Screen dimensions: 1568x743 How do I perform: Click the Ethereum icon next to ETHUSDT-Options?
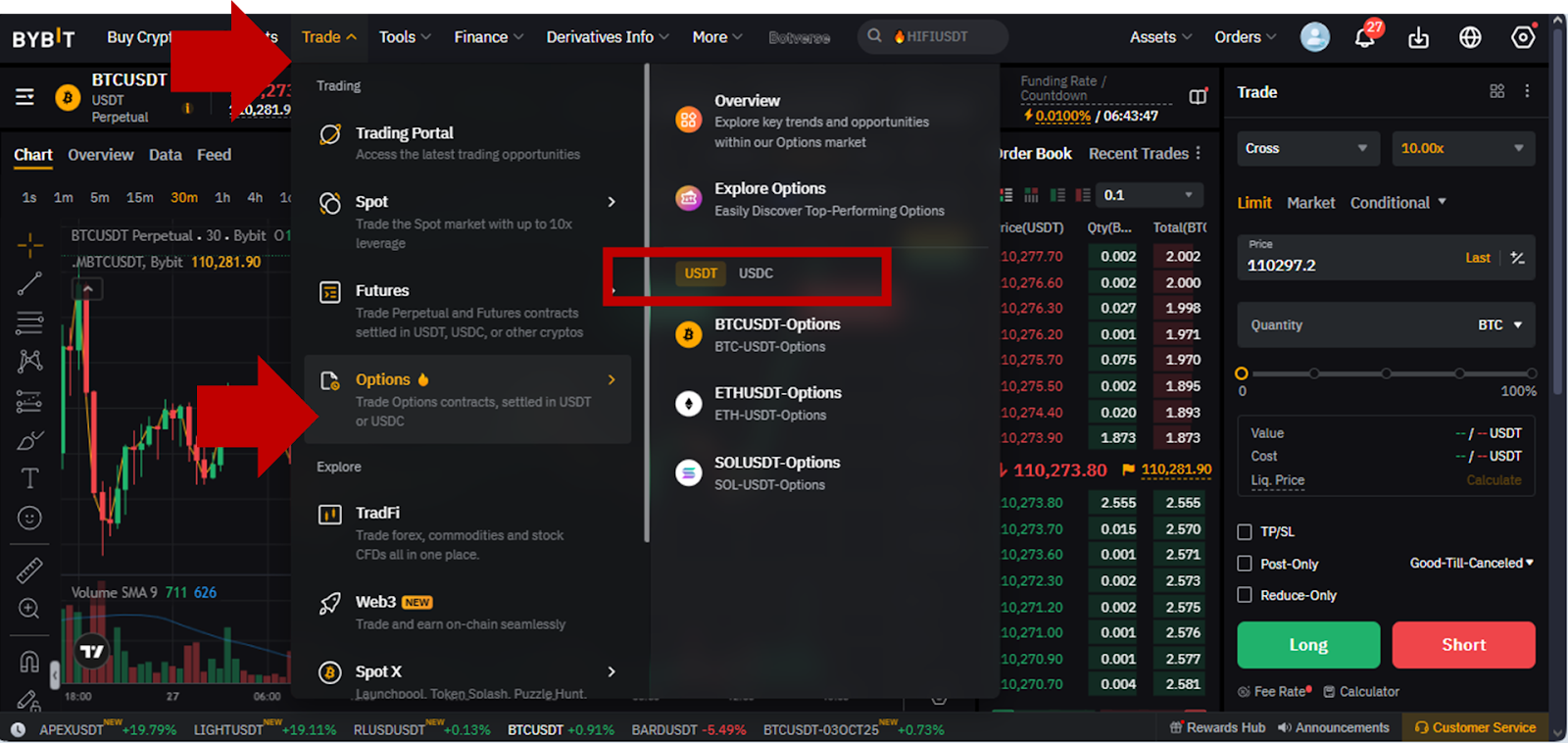tap(689, 404)
